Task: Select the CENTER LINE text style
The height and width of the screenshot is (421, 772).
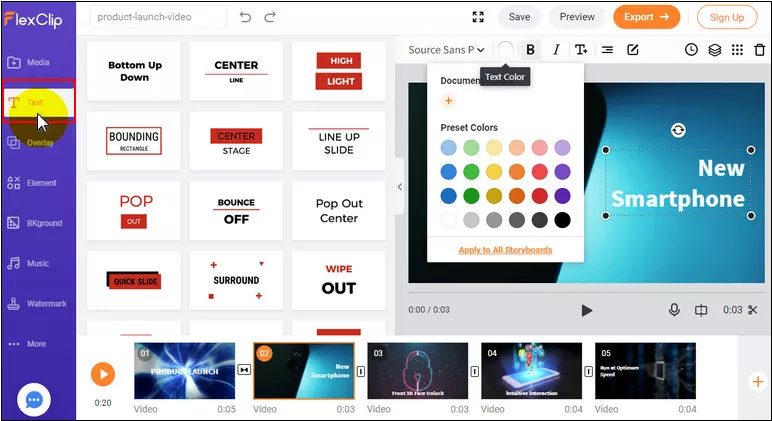Action: [x=236, y=71]
